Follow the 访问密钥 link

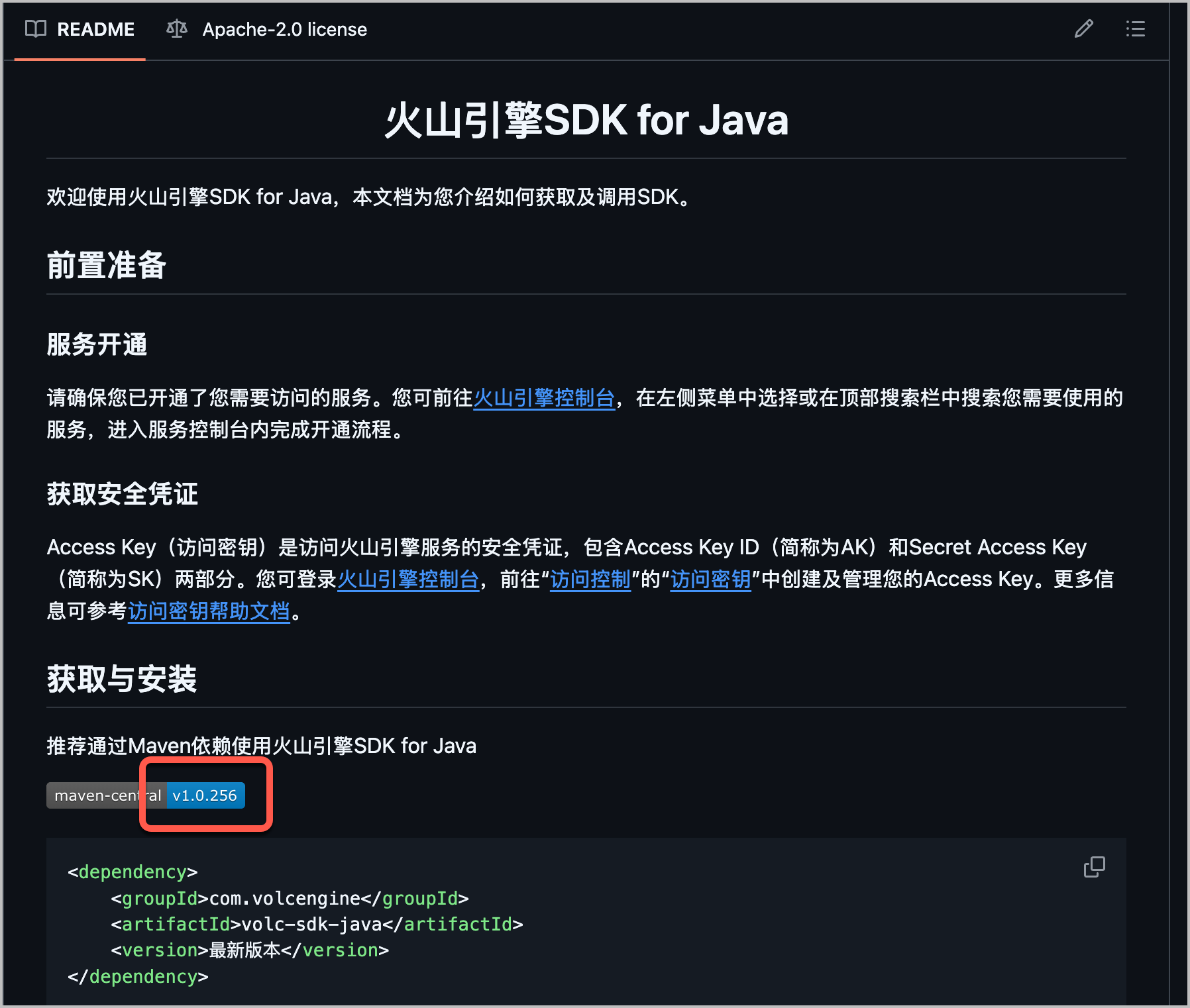710,580
